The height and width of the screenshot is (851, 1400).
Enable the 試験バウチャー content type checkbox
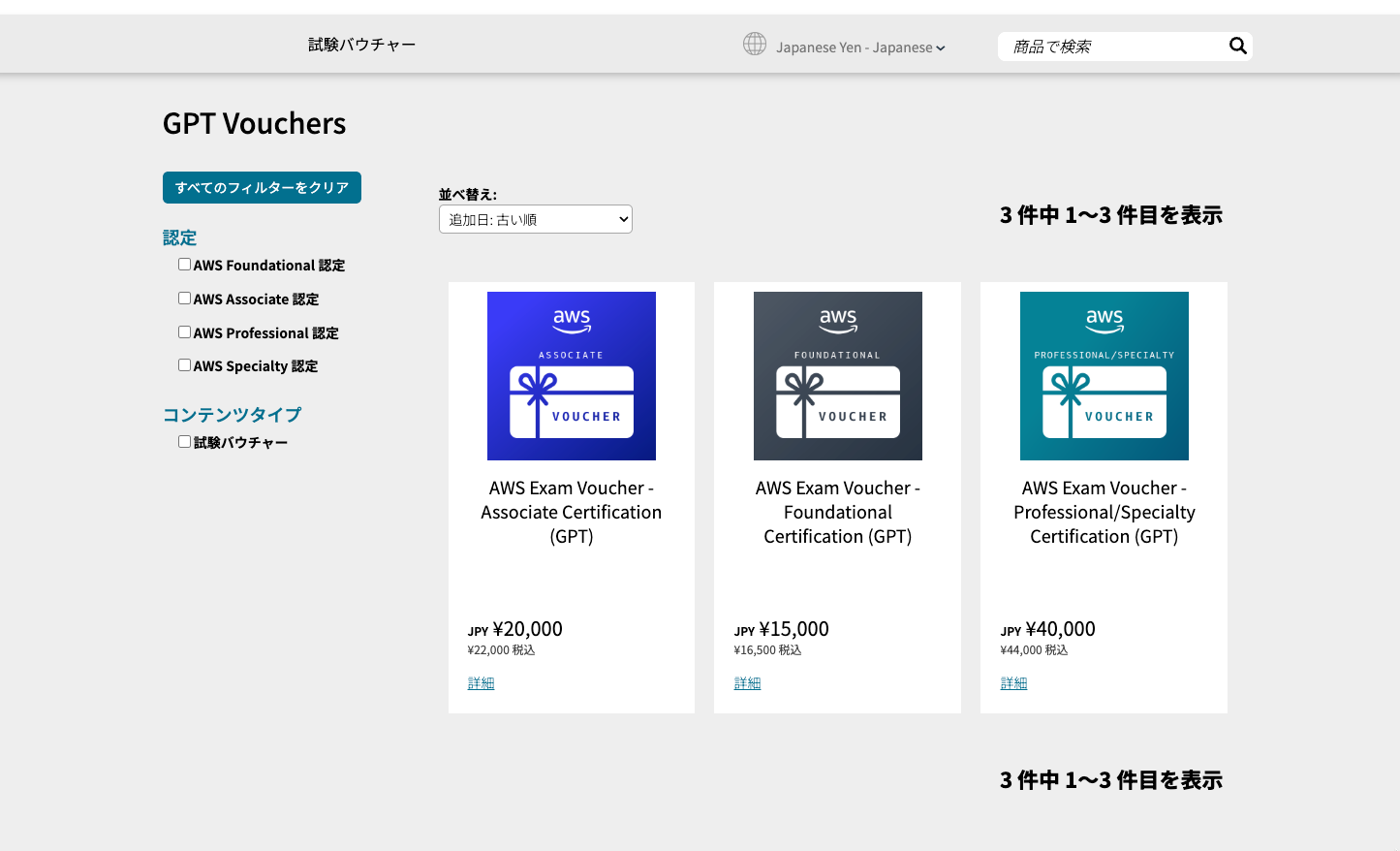[x=184, y=442]
